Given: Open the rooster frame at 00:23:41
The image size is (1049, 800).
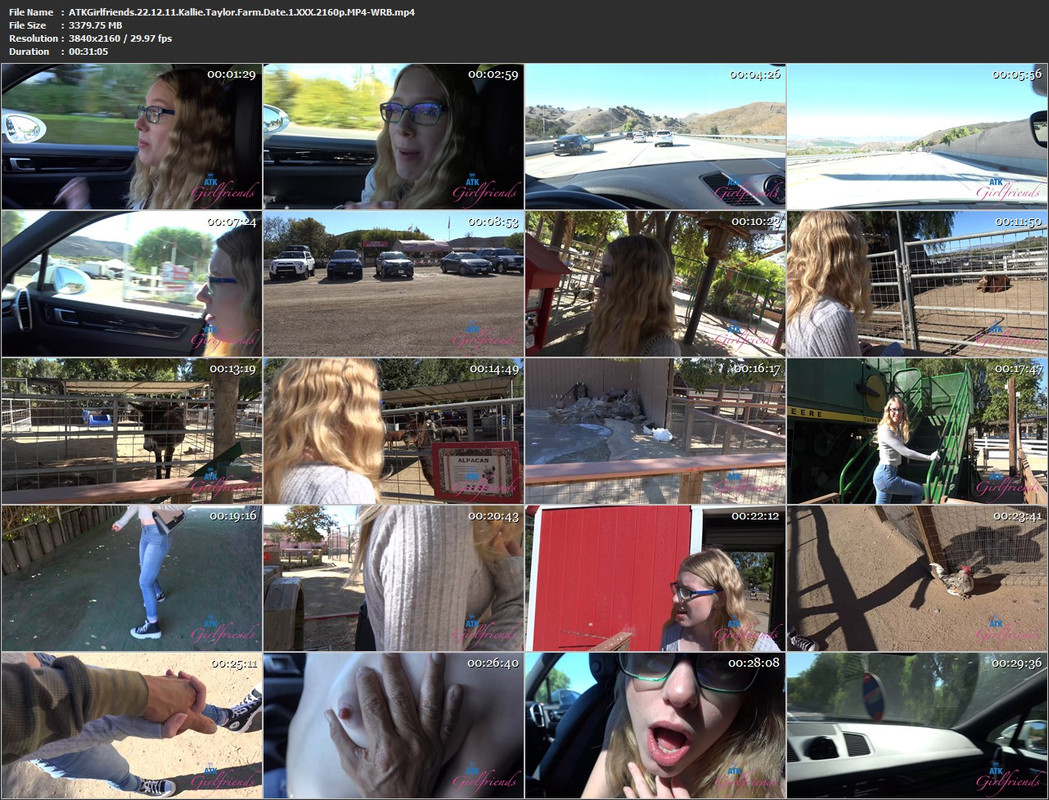Looking at the screenshot, I should [x=917, y=578].
